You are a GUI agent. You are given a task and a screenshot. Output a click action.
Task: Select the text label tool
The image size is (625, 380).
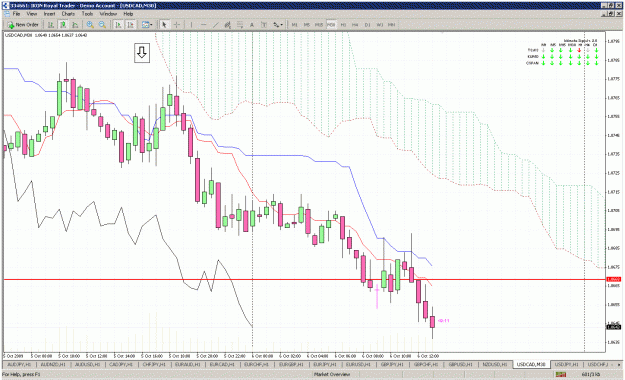[264, 25]
